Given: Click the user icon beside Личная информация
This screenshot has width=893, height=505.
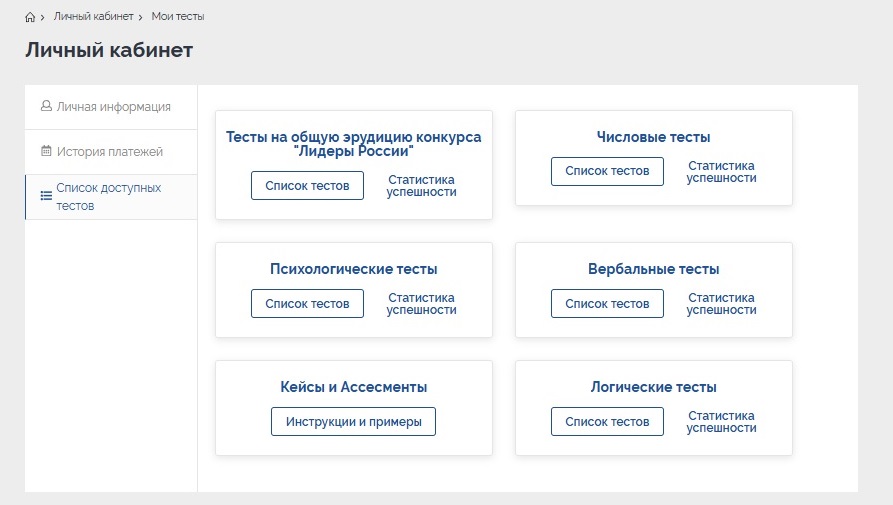Looking at the screenshot, I should pyautogui.click(x=46, y=106).
